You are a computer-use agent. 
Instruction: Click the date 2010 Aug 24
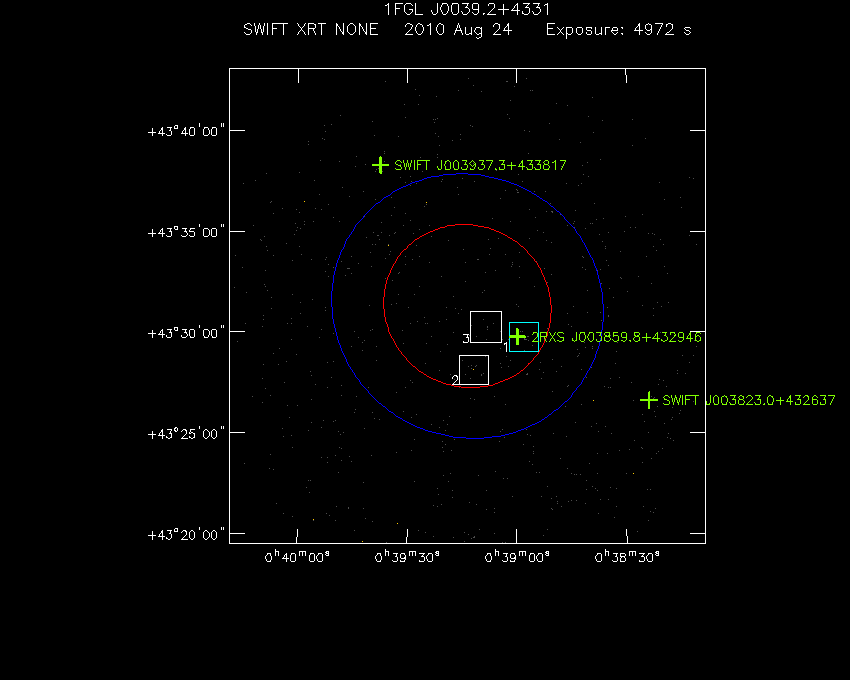pos(458,29)
